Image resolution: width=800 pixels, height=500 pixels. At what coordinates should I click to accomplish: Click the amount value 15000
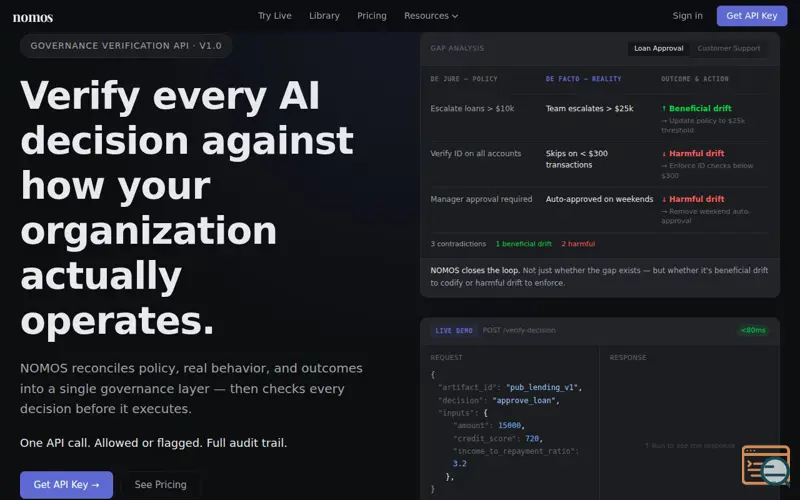509,426
